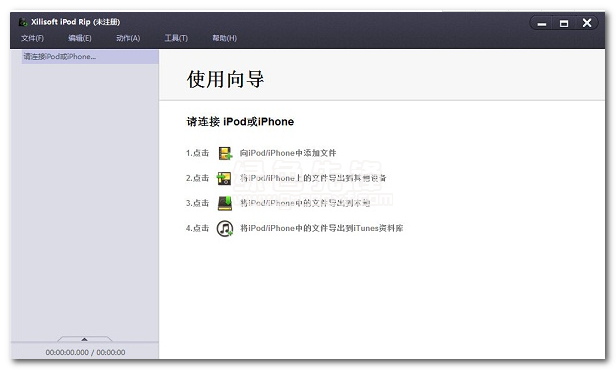Click the add files to iPod icon
This screenshot has width=616, height=370.
pyautogui.click(x=225, y=153)
